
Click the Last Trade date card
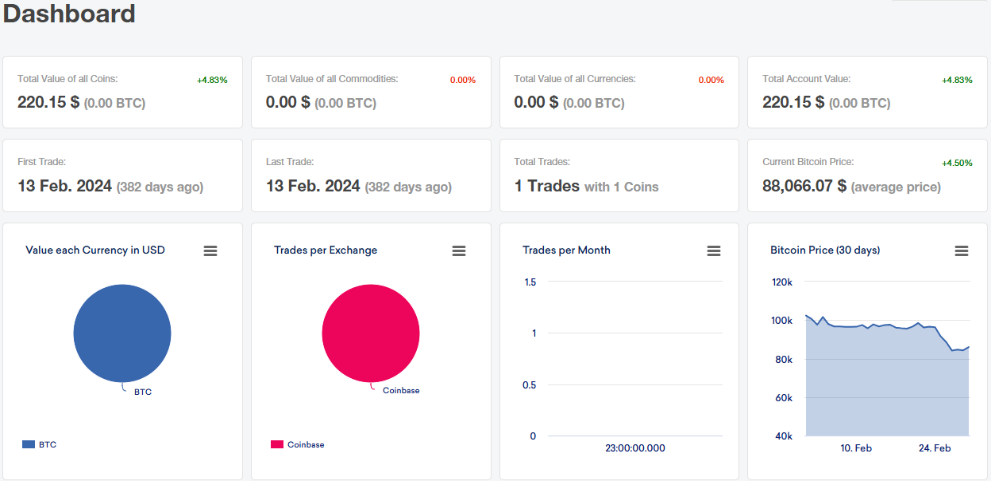pyautogui.click(x=371, y=176)
